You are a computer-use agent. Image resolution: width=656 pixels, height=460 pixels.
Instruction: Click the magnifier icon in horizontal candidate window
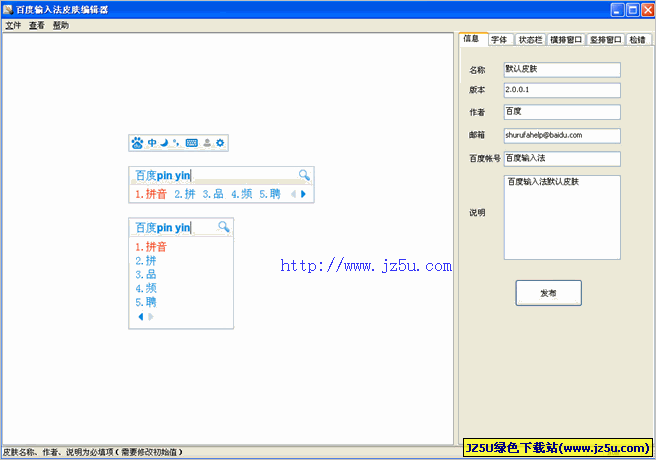304,175
